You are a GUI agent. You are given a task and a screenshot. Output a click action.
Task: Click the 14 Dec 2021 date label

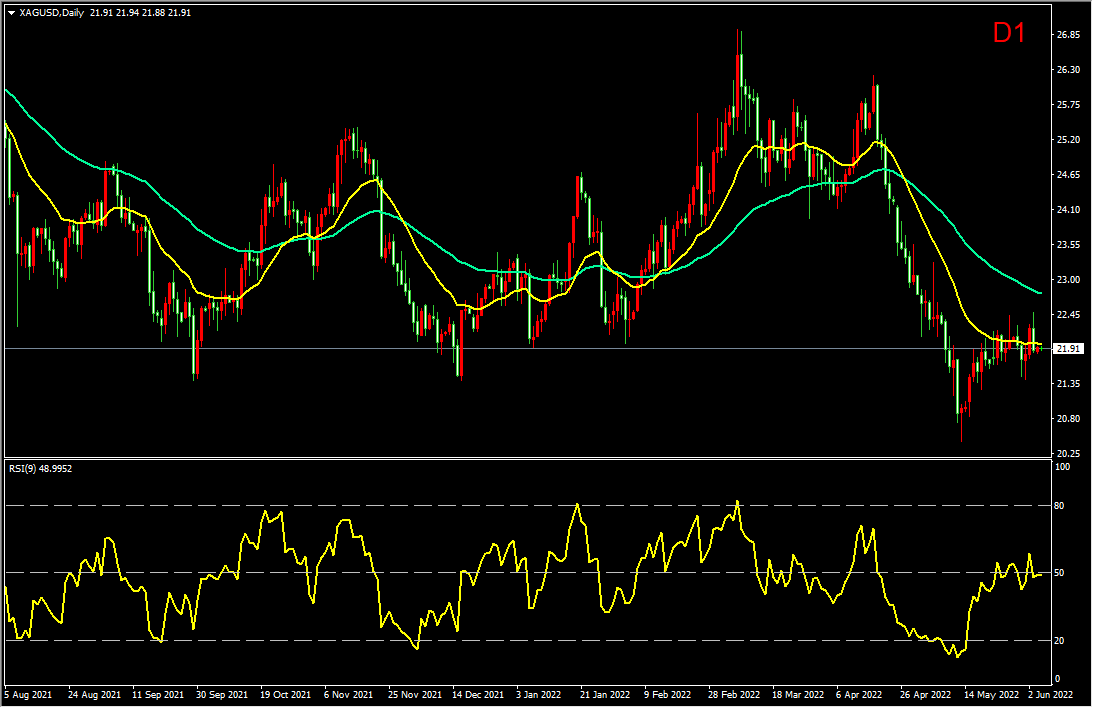click(x=478, y=695)
